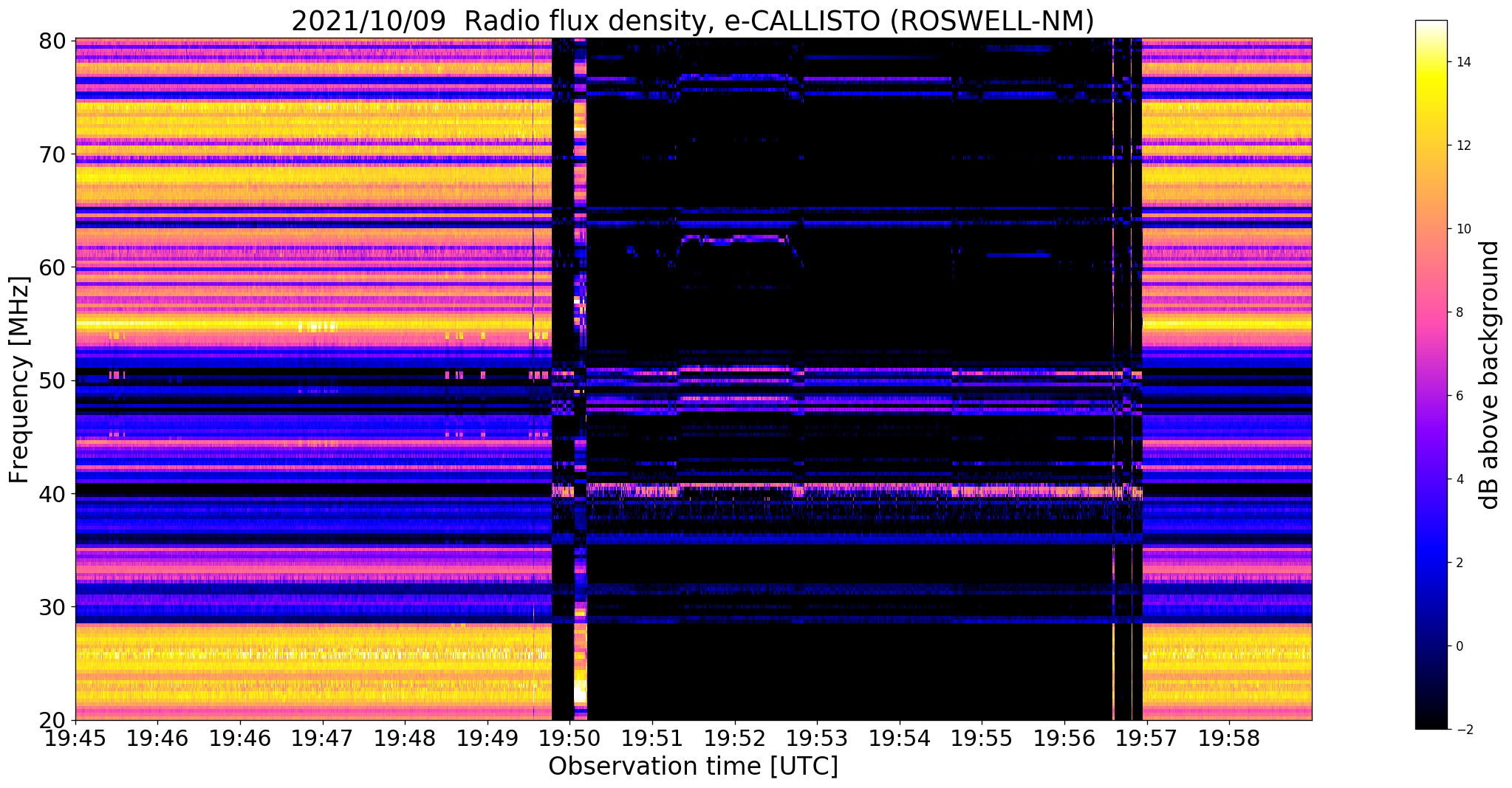Click the colorbar tick label 8
1512x788 pixels.
click(x=1459, y=312)
